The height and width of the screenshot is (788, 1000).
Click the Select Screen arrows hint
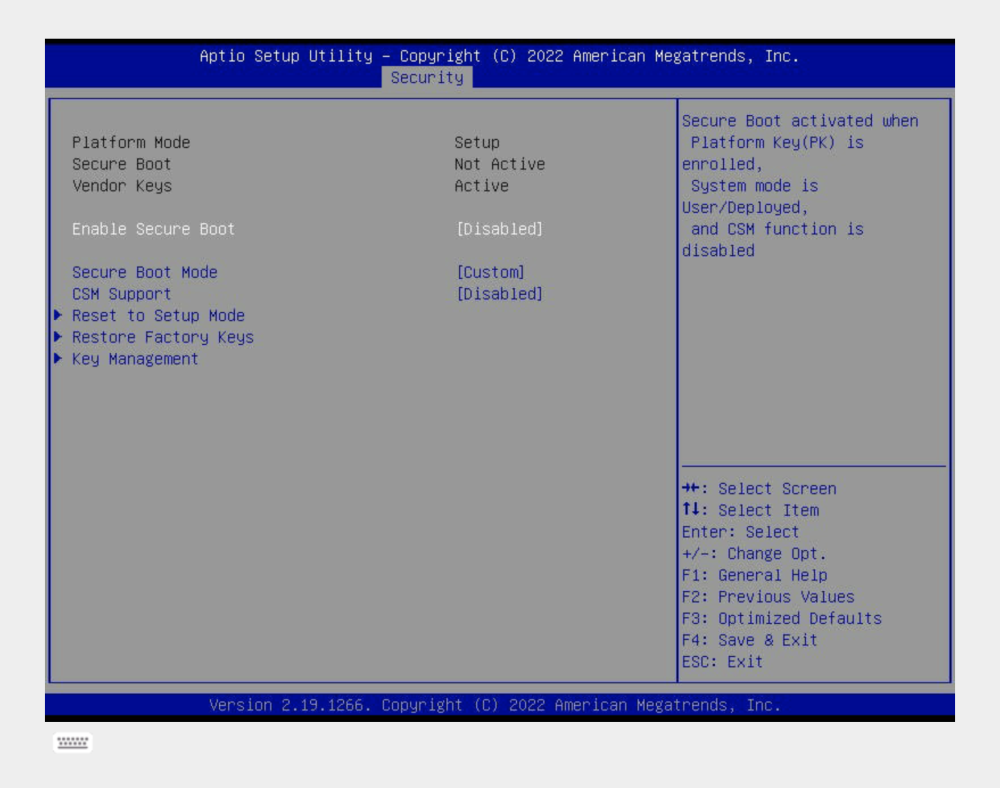759,488
